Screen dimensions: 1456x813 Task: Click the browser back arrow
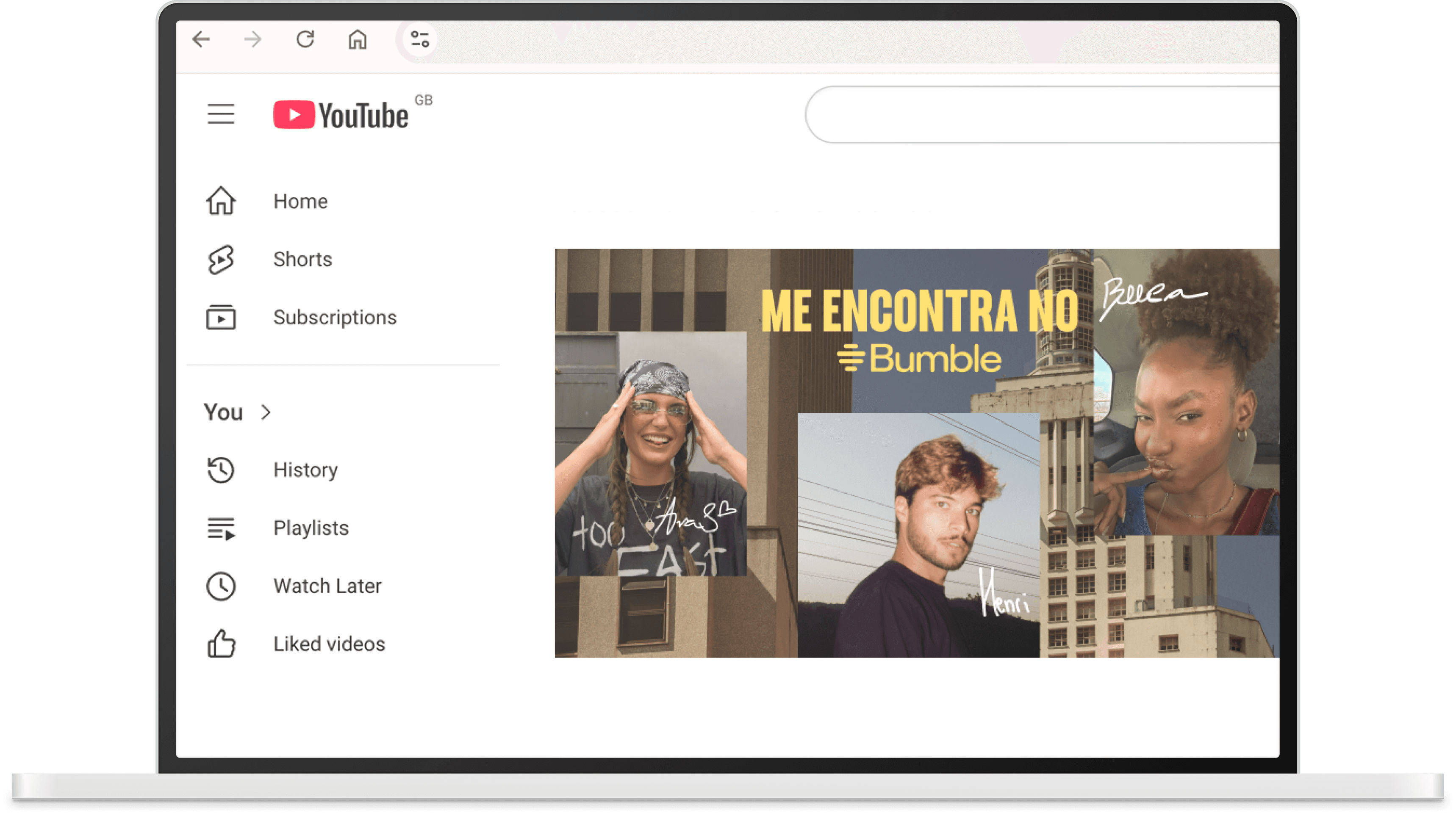tap(201, 39)
